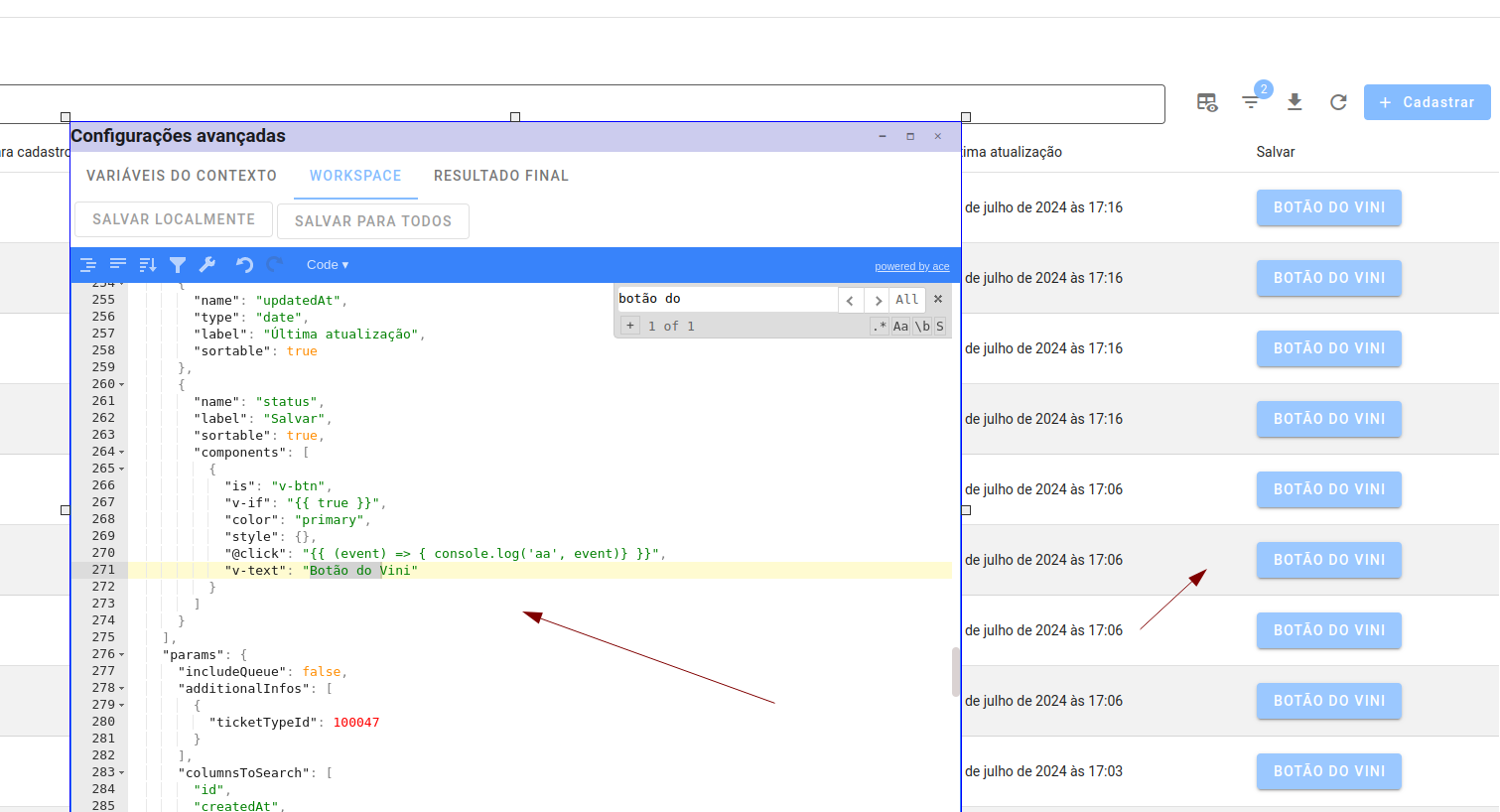Switch to Variáveis do Contexto tab
Screen dimensions: 1500x812
point(182,176)
